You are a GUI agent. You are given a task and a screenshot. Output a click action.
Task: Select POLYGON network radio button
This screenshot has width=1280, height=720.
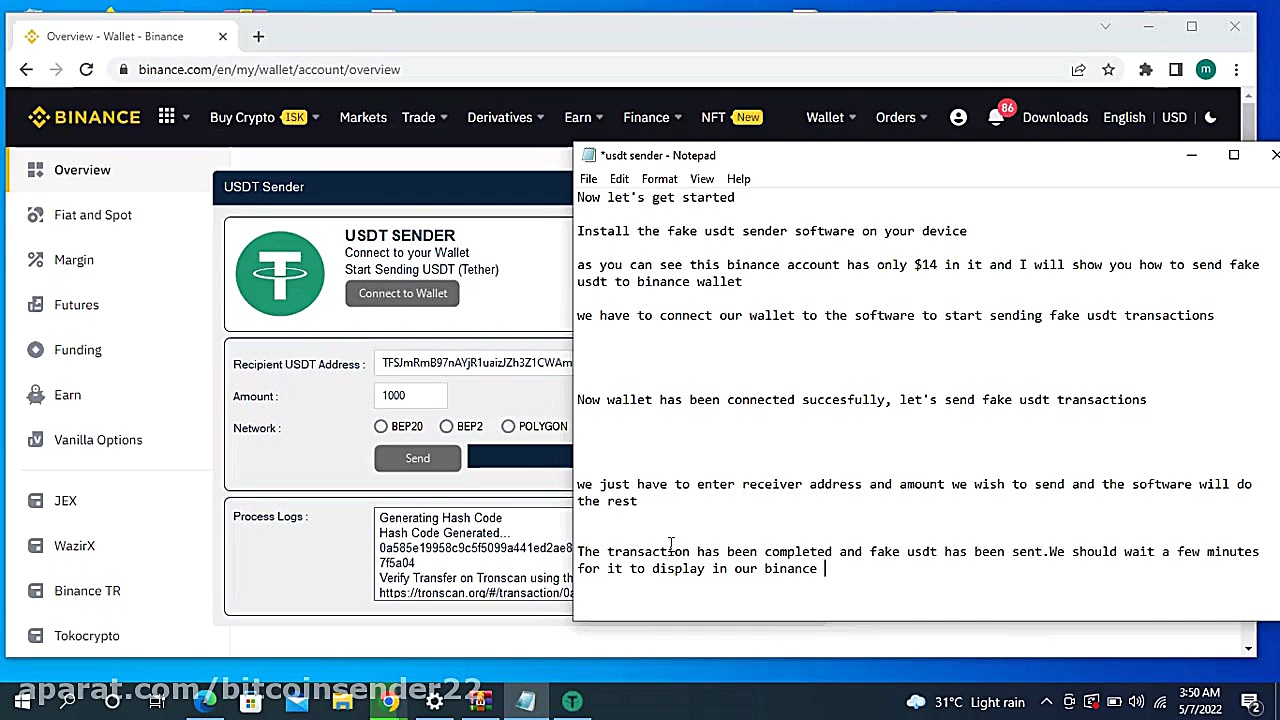508,427
